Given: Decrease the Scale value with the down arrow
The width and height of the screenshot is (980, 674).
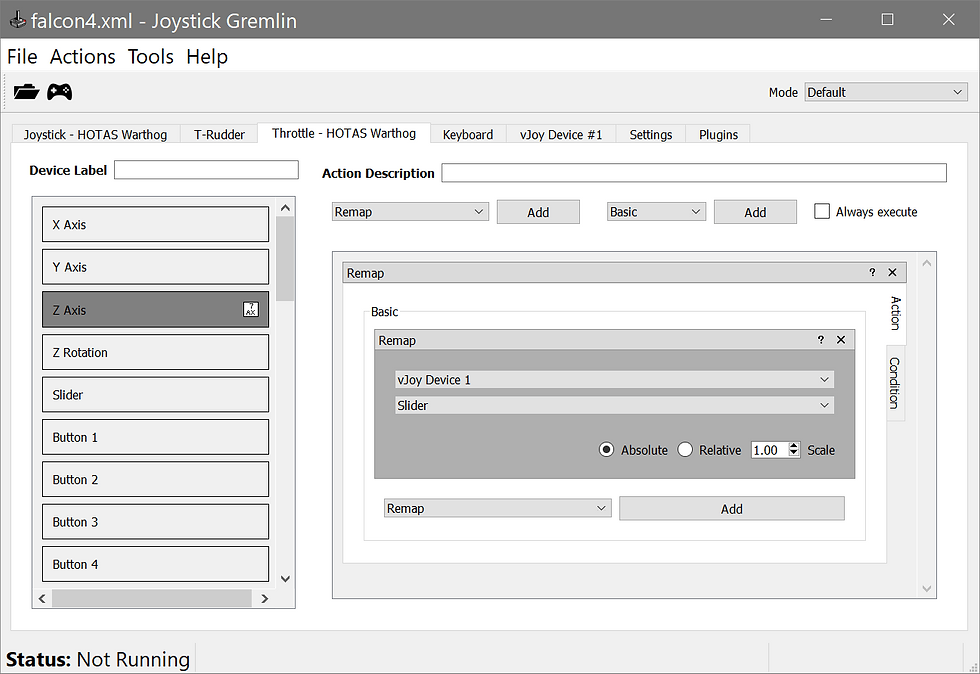Looking at the screenshot, I should pyautogui.click(x=794, y=453).
